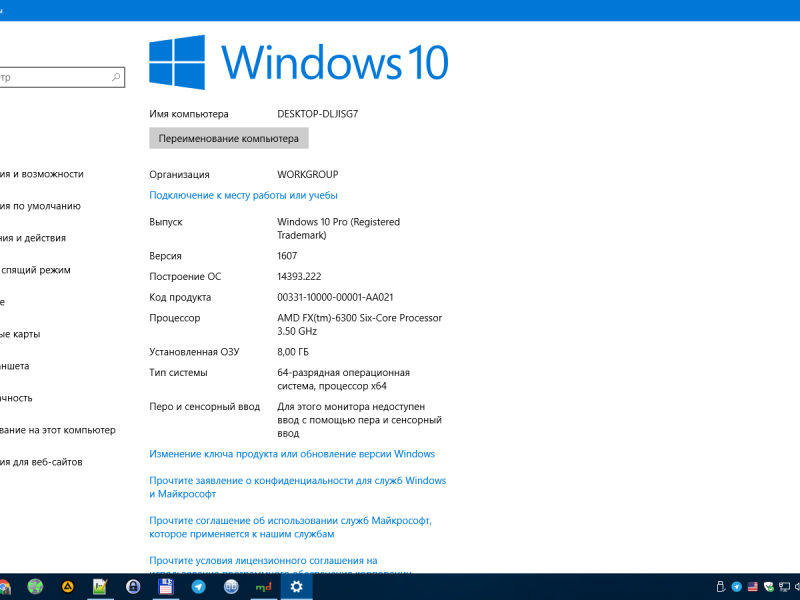This screenshot has width=800, height=600.
Task: Select sidebar item ending 'на этот компьютер'
Action: (58, 430)
